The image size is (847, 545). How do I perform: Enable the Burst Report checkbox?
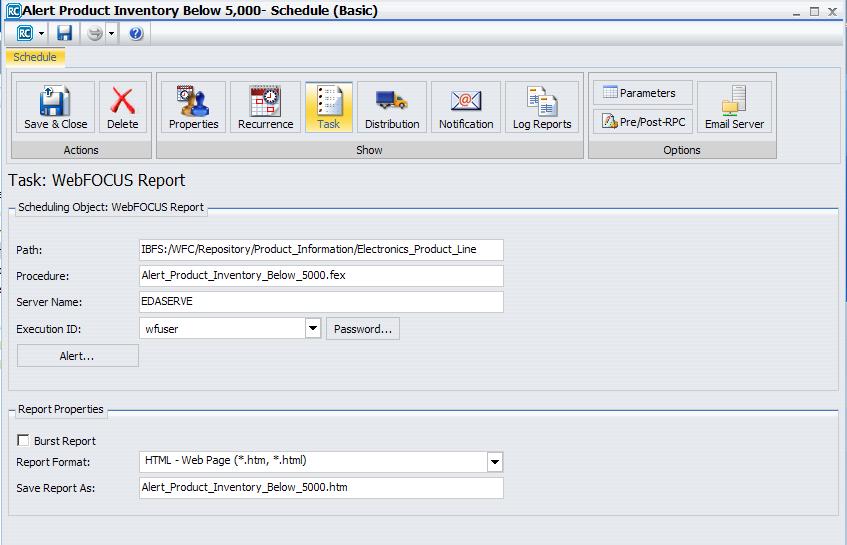(x=23, y=440)
